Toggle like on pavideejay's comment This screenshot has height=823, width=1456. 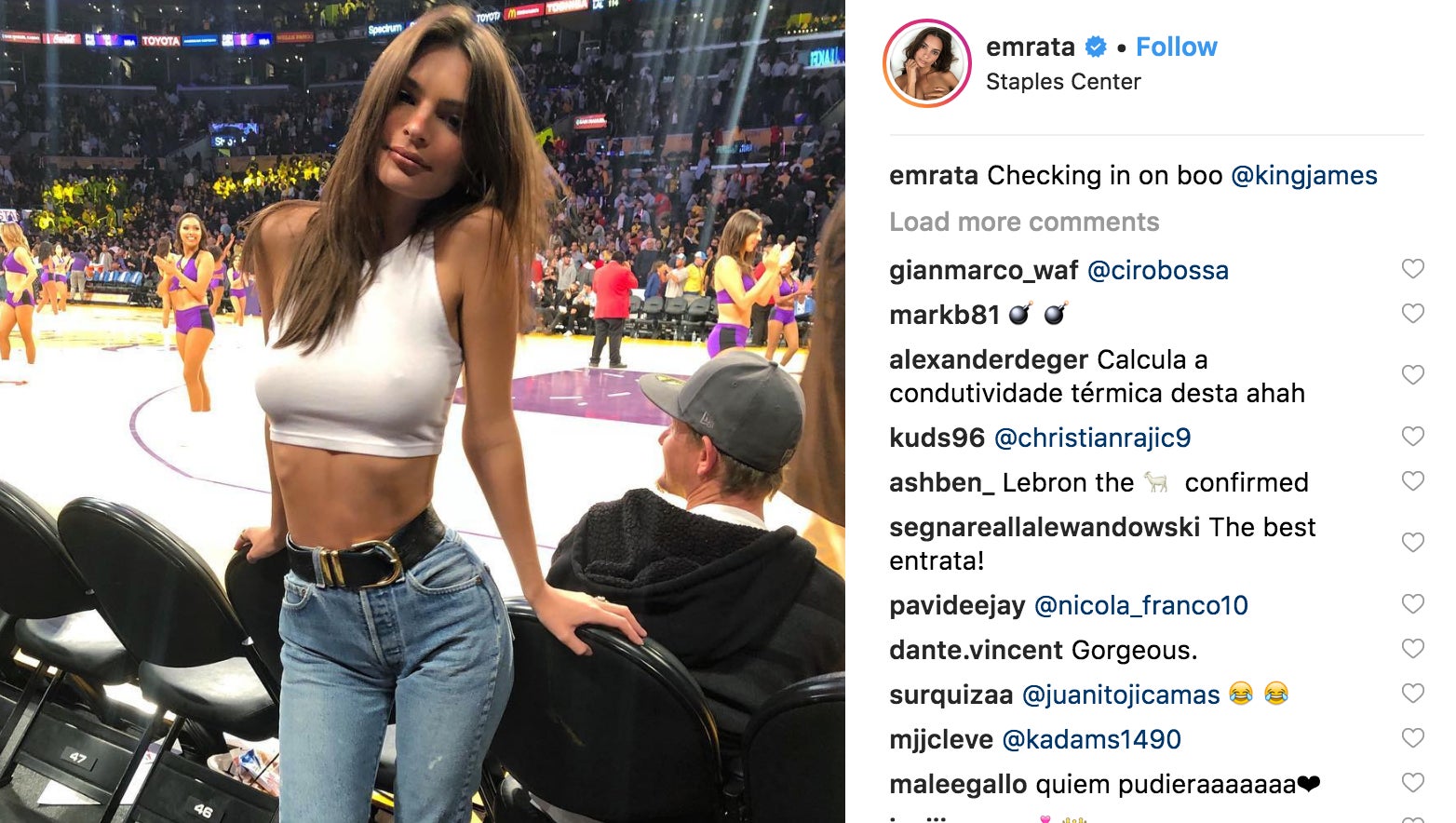[1412, 604]
